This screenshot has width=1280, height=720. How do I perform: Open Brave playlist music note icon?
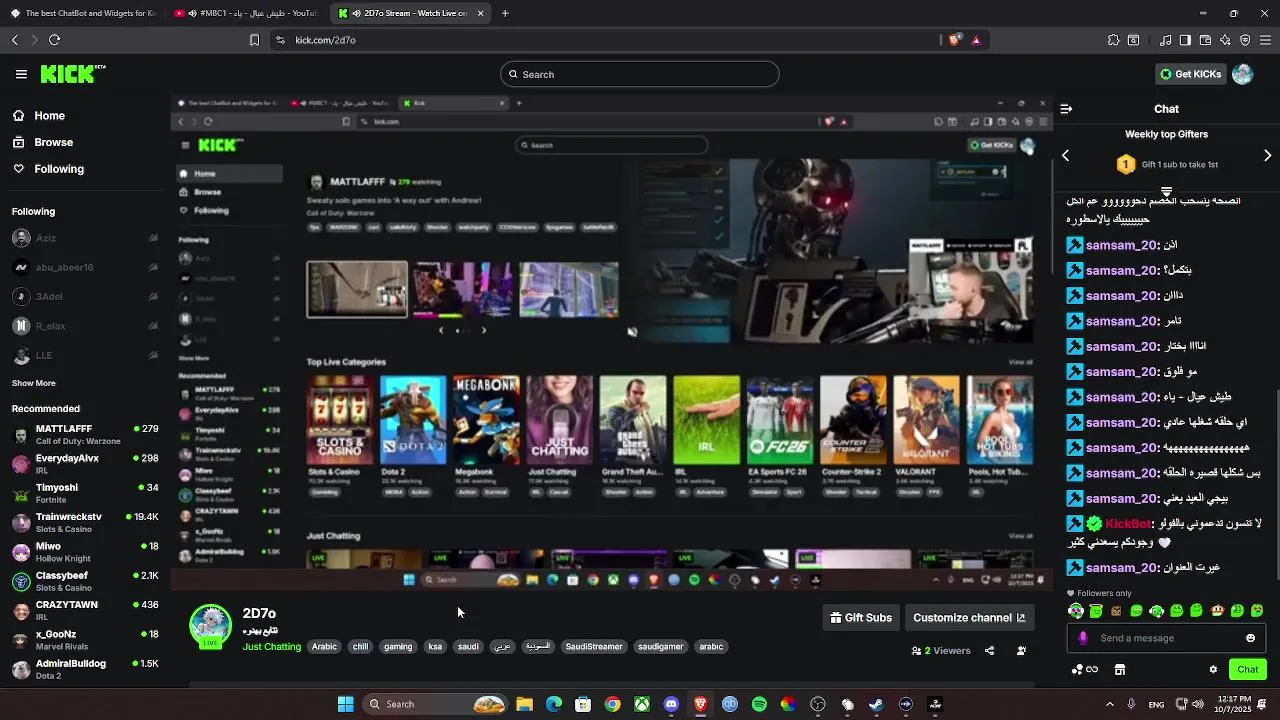coord(1165,40)
